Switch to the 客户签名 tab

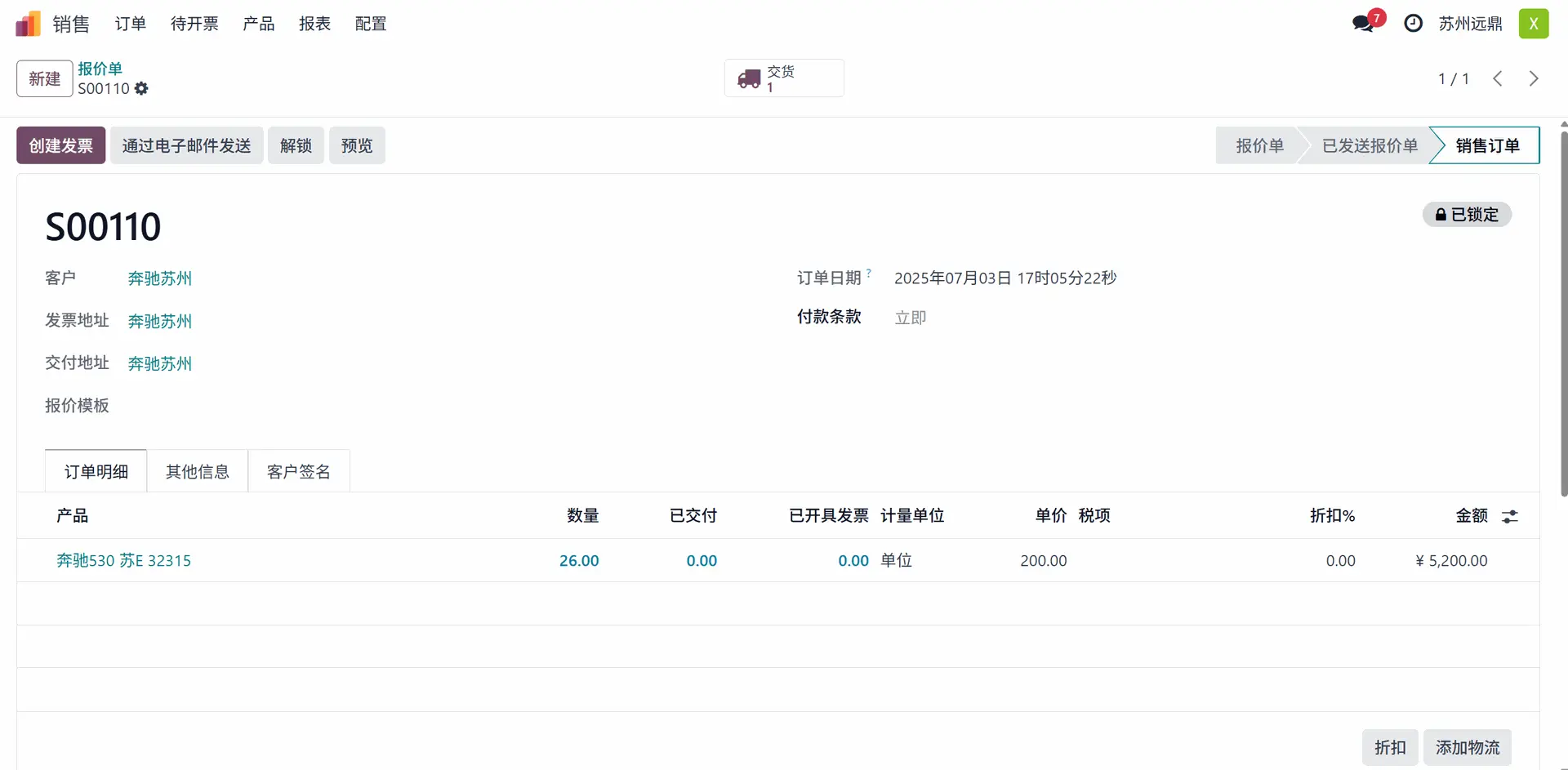pos(299,471)
